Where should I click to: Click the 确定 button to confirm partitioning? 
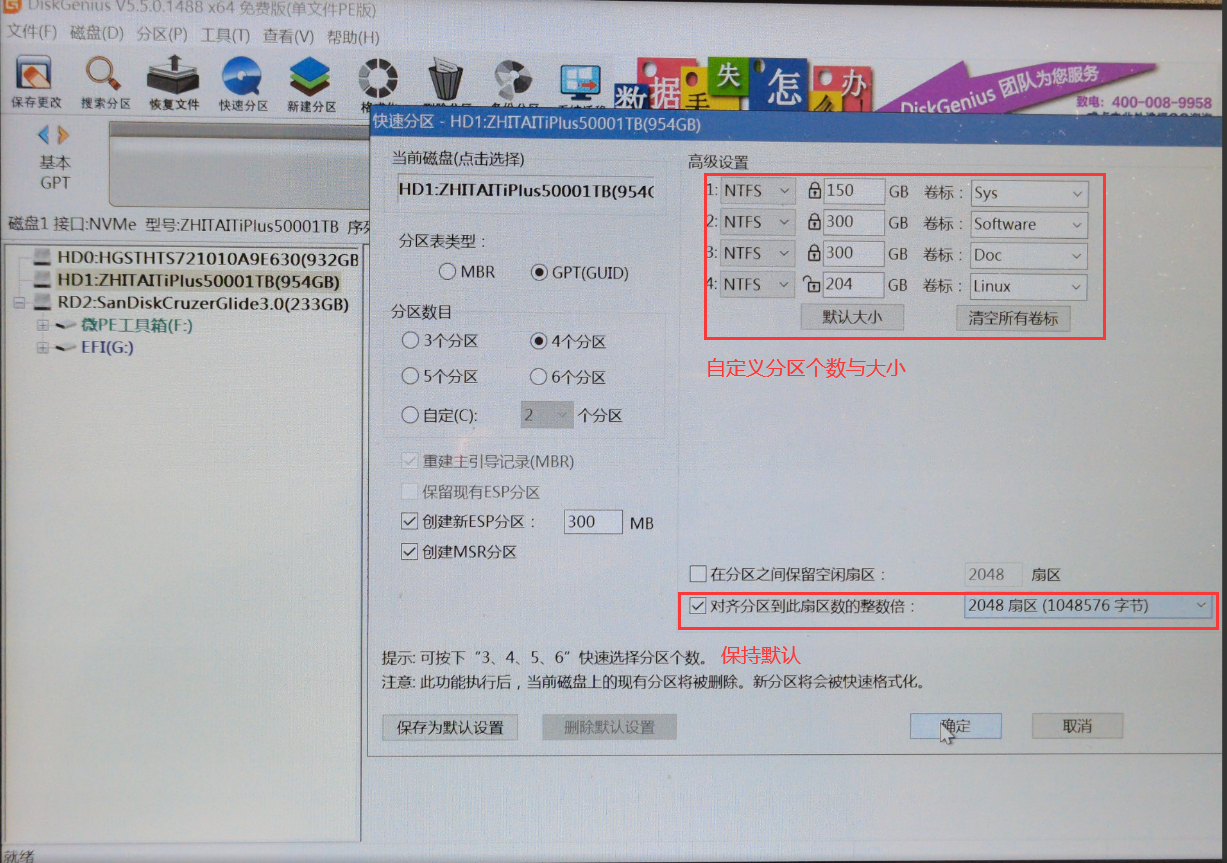click(x=955, y=726)
